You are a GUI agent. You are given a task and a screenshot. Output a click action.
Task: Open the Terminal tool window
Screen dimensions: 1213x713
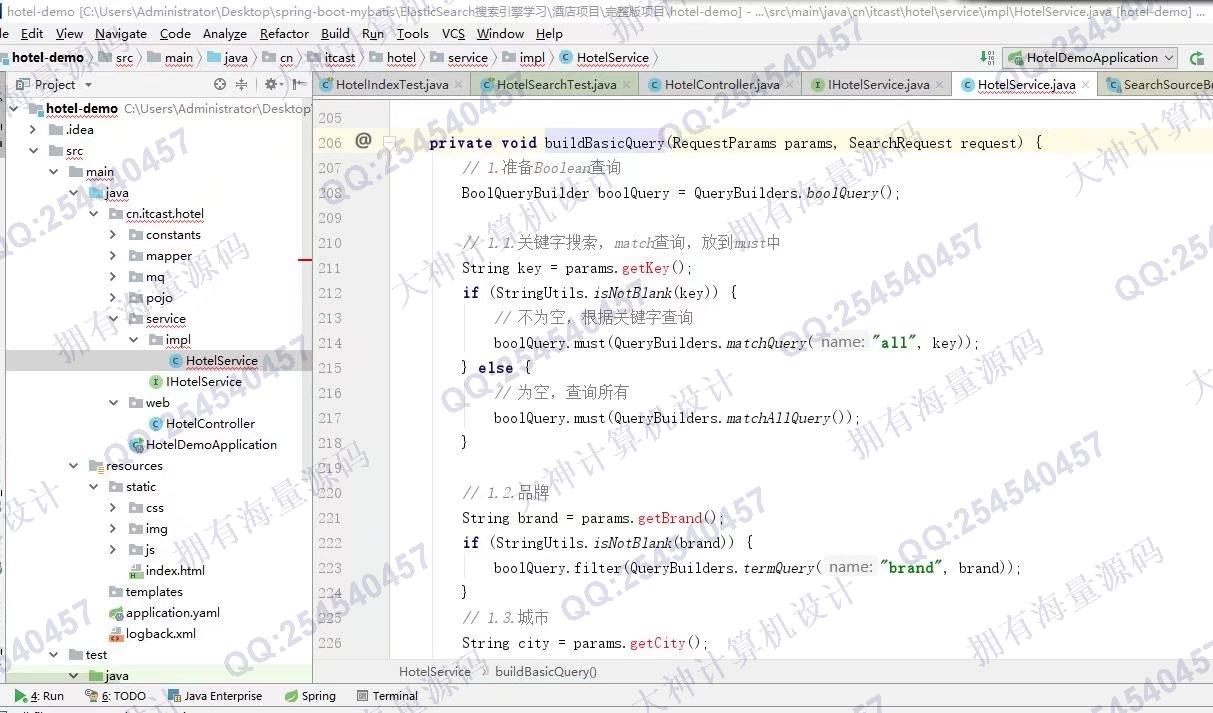(386, 696)
